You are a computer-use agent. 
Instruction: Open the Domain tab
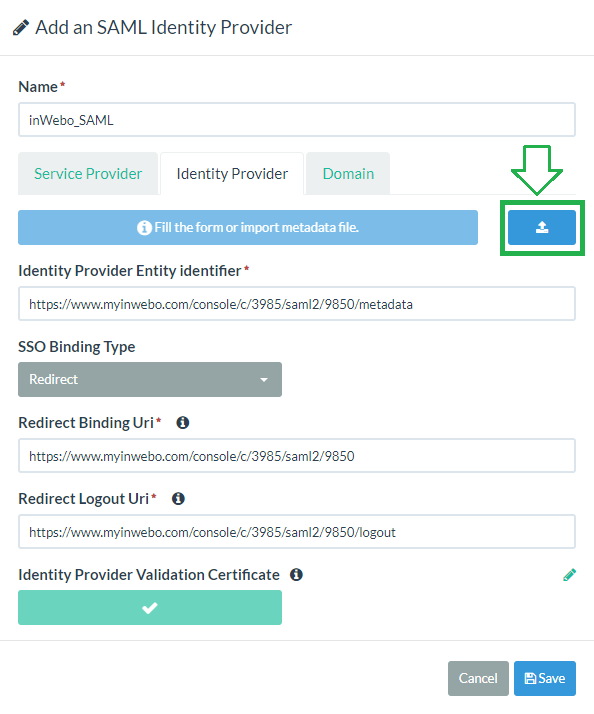click(348, 173)
